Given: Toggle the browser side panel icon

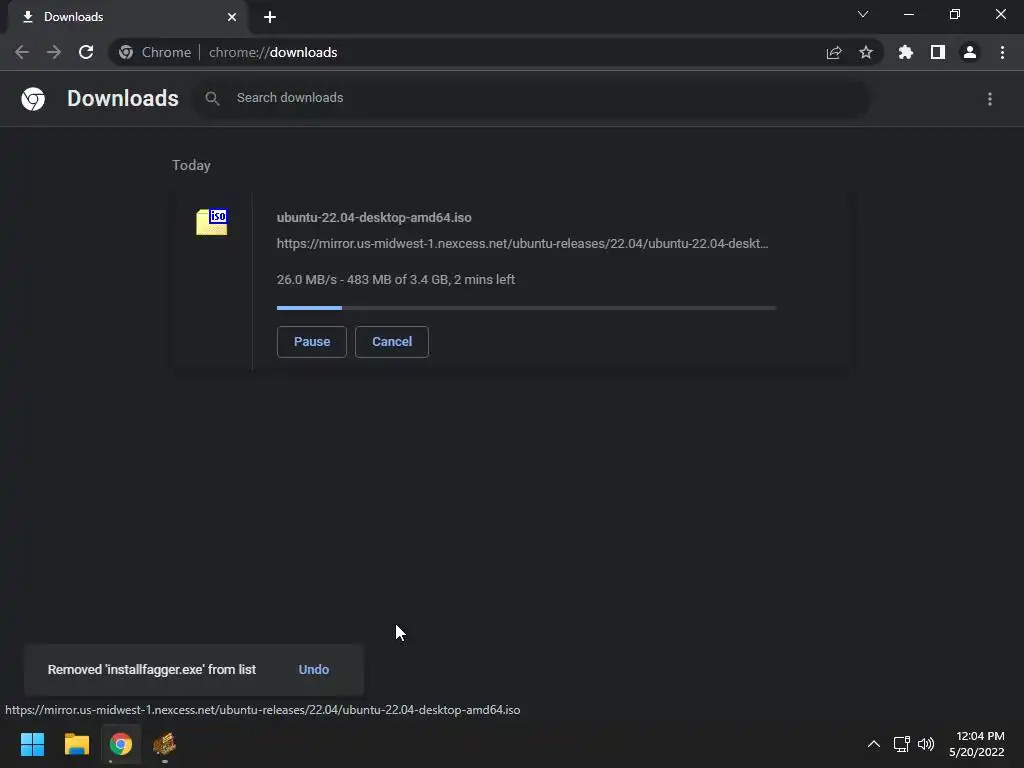Looking at the screenshot, I should pos(938,52).
